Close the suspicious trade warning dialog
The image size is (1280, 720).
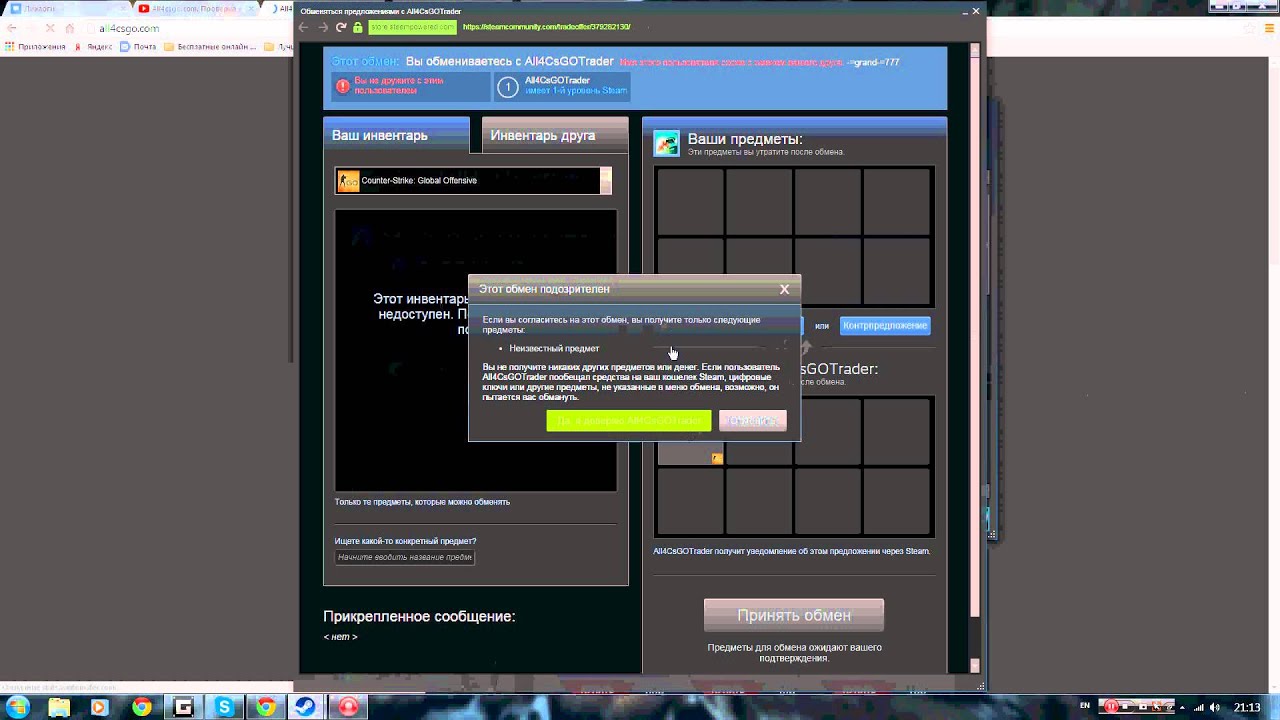784,289
